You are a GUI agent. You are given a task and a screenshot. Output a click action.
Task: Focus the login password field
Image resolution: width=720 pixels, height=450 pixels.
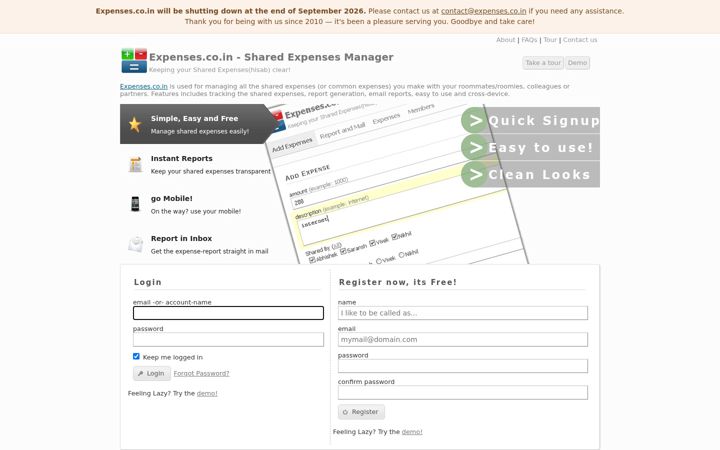tap(228, 339)
